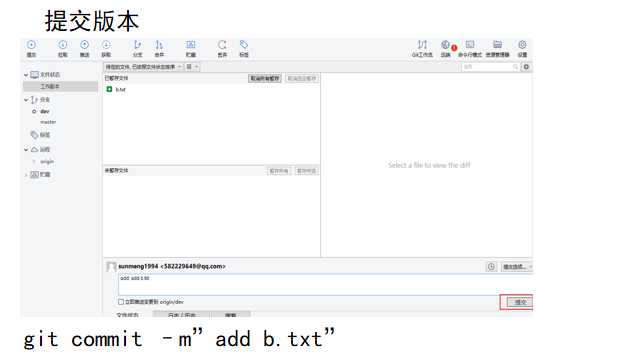Click the Commit (提交) button highlighted at bottom right

click(519, 302)
